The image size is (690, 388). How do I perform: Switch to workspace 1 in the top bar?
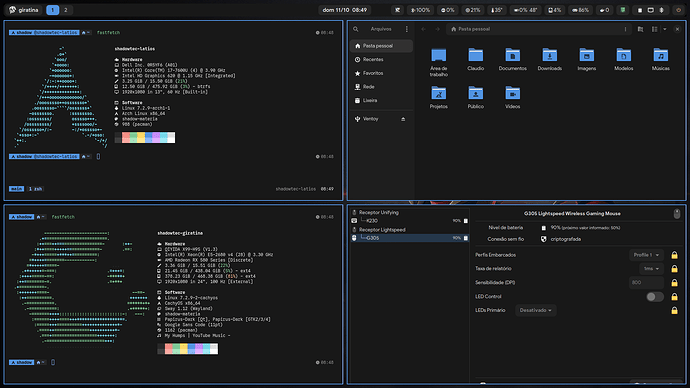[x=52, y=10]
